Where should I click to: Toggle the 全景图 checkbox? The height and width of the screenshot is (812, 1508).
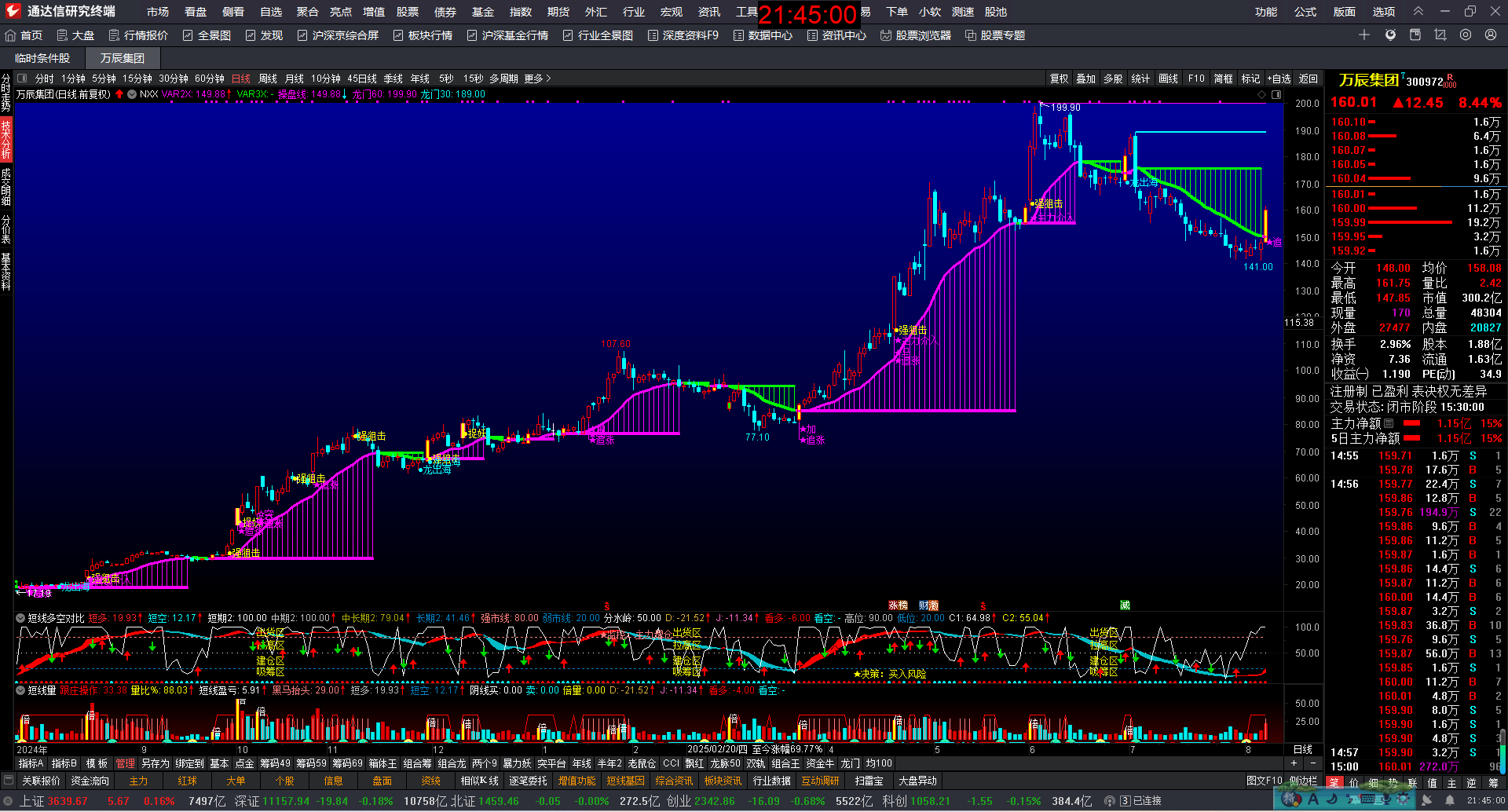tap(188, 35)
